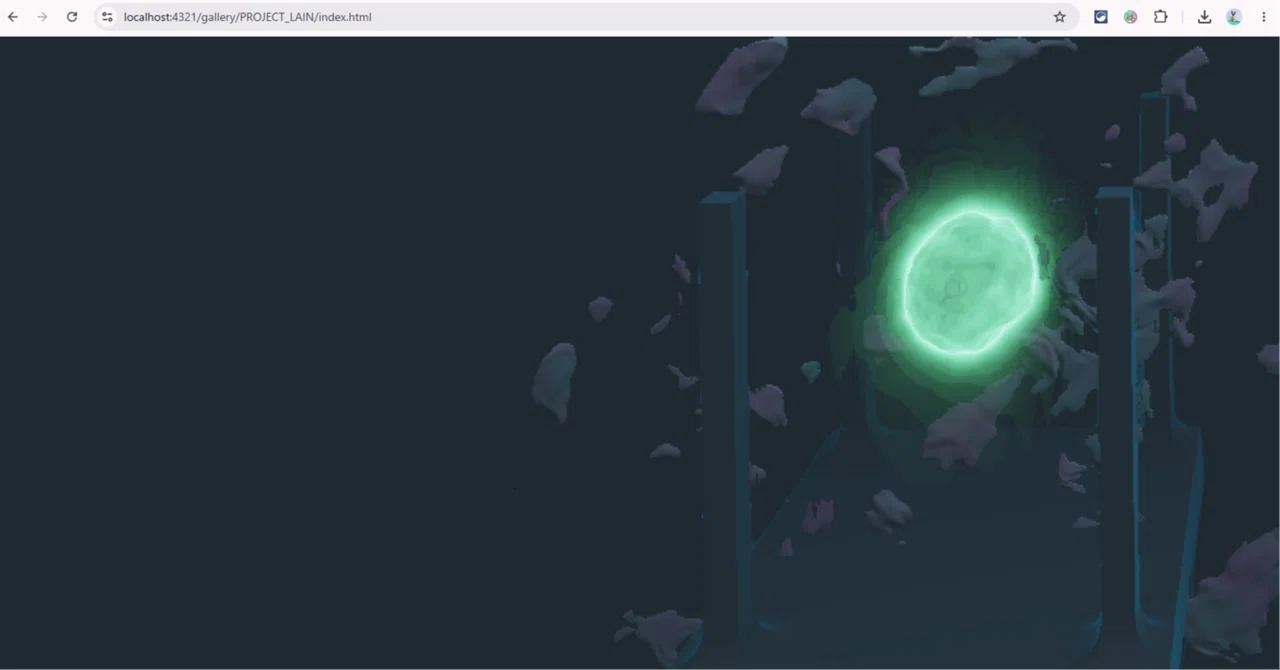
Task: Reload the PROJECT_LAIN page
Action: point(72,17)
